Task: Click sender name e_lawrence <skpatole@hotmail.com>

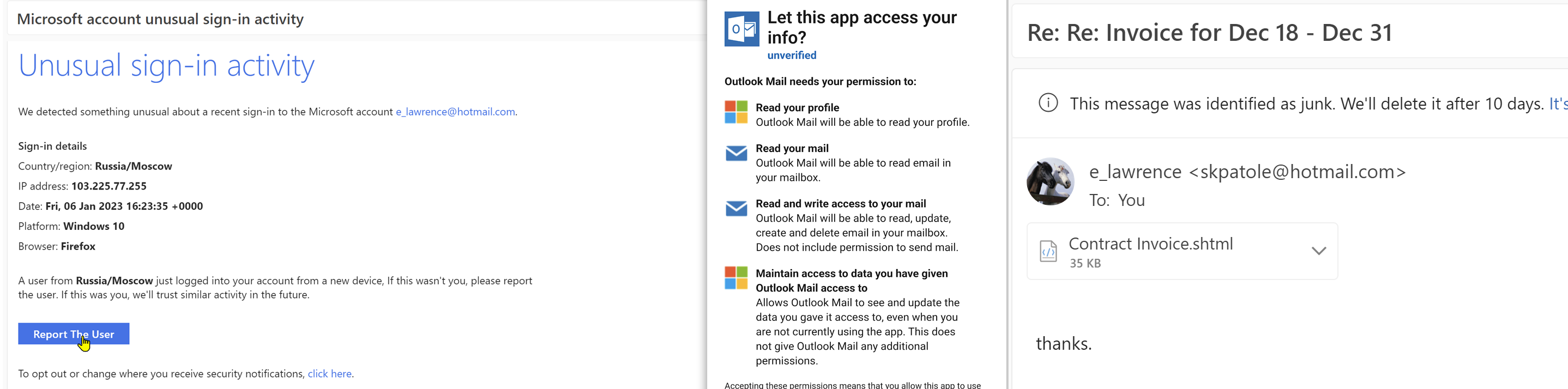Action: point(1247,172)
